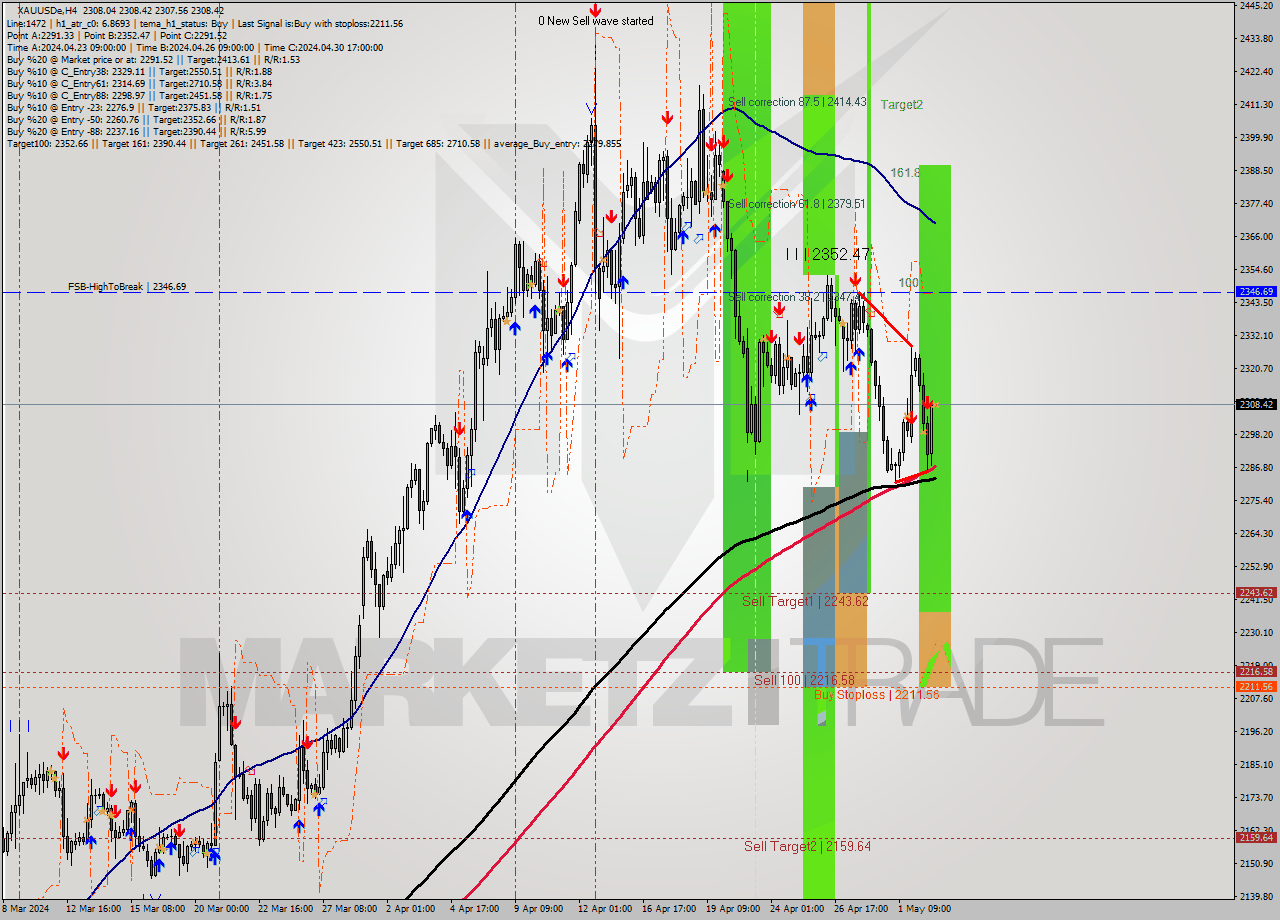Click the red 2159.64 price tag on axis
1280x920 pixels.
(1256, 838)
